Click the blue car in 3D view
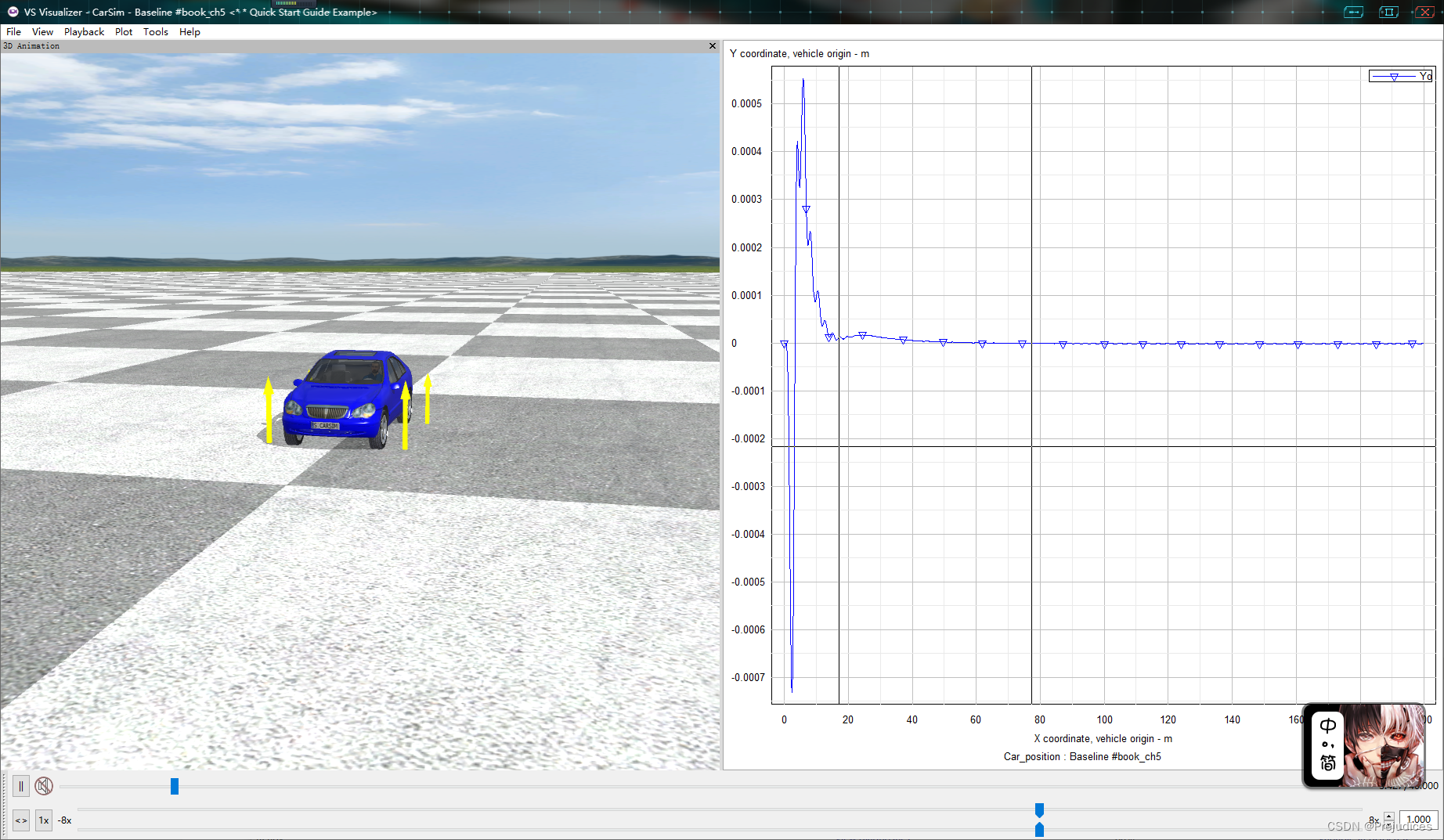Image resolution: width=1444 pixels, height=840 pixels. tap(347, 399)
